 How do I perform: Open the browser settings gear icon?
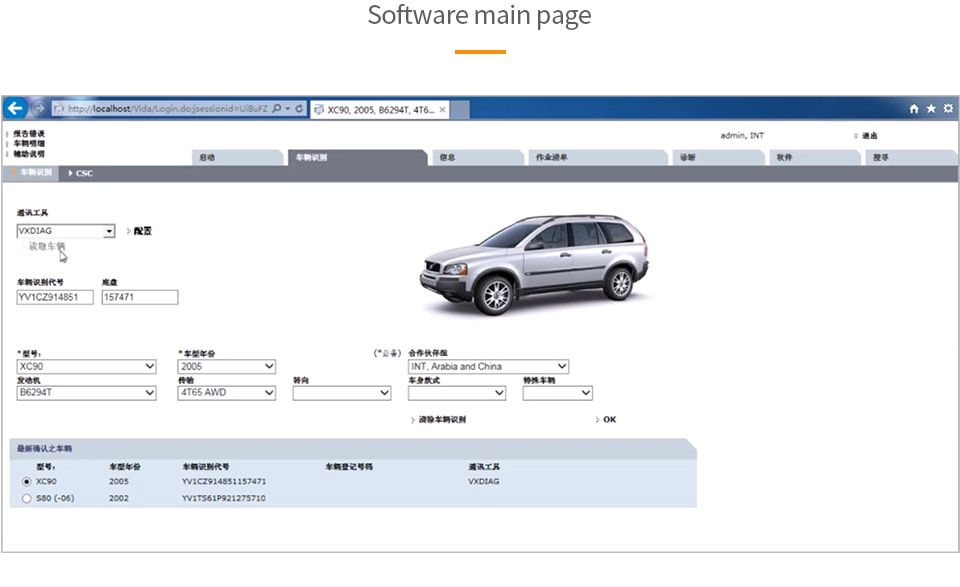(948, 108)
